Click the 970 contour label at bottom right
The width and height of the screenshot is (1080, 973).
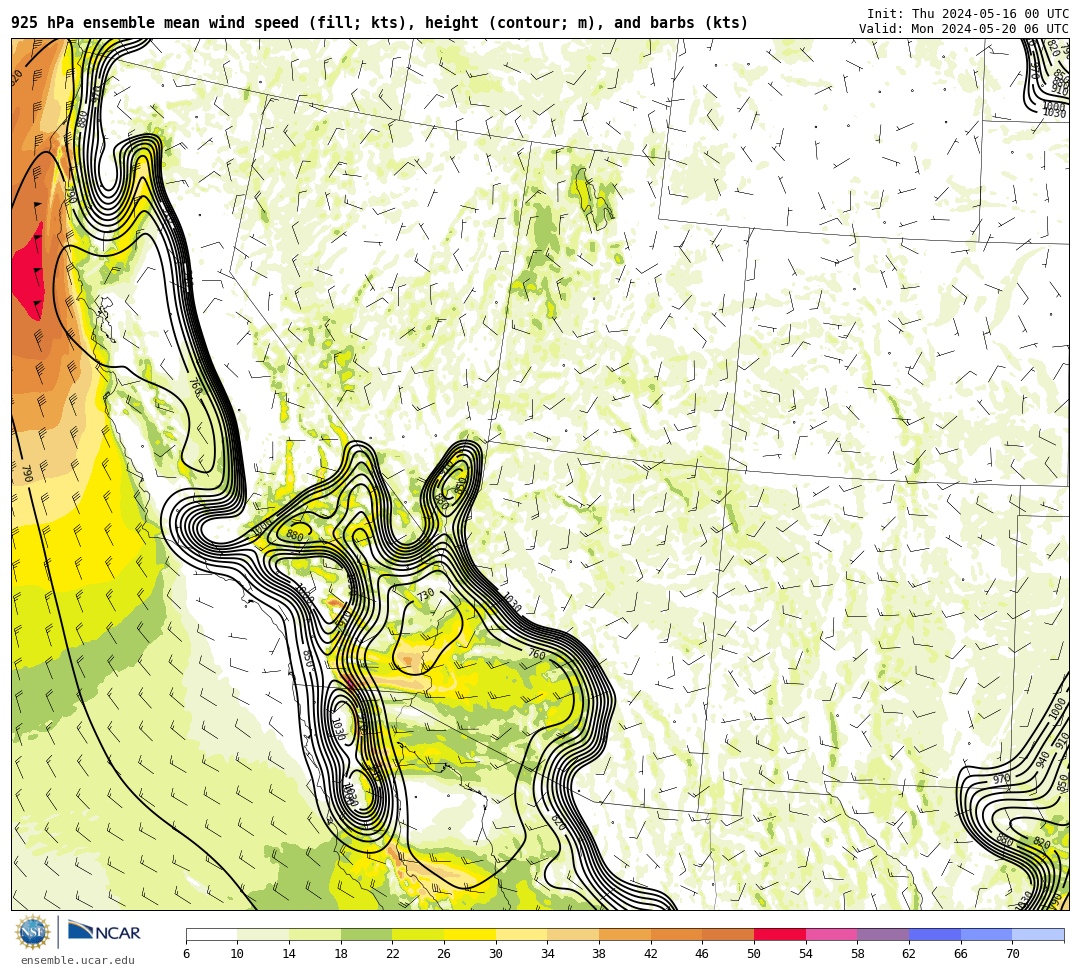[x=1001, y=779]
